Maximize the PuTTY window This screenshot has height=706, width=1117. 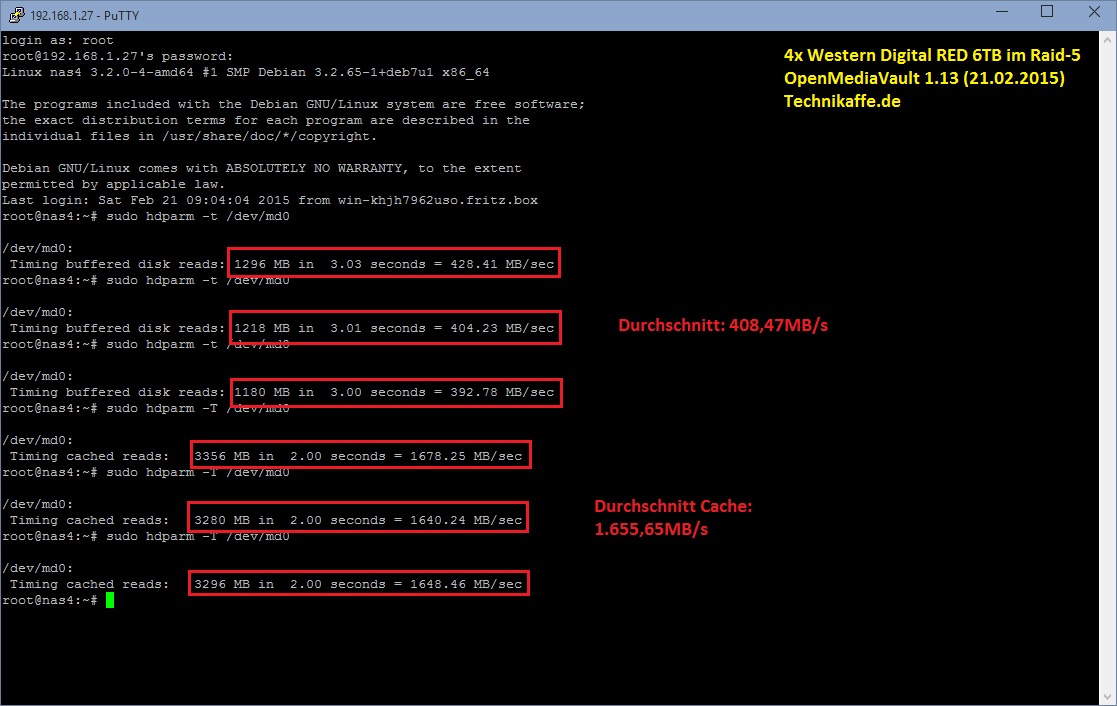click(1047, 12)
